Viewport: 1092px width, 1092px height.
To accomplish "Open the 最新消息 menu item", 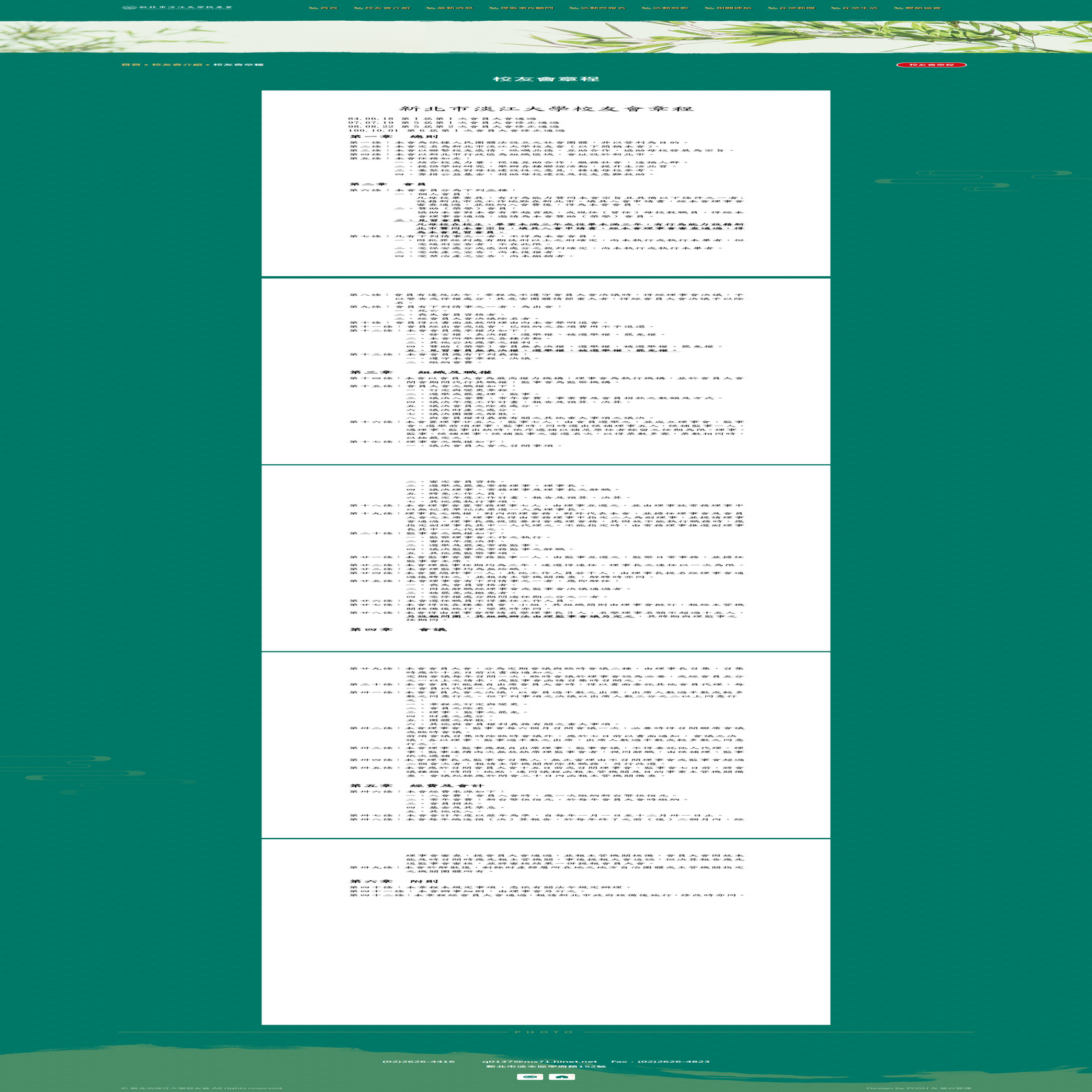I will coord(450,8).
